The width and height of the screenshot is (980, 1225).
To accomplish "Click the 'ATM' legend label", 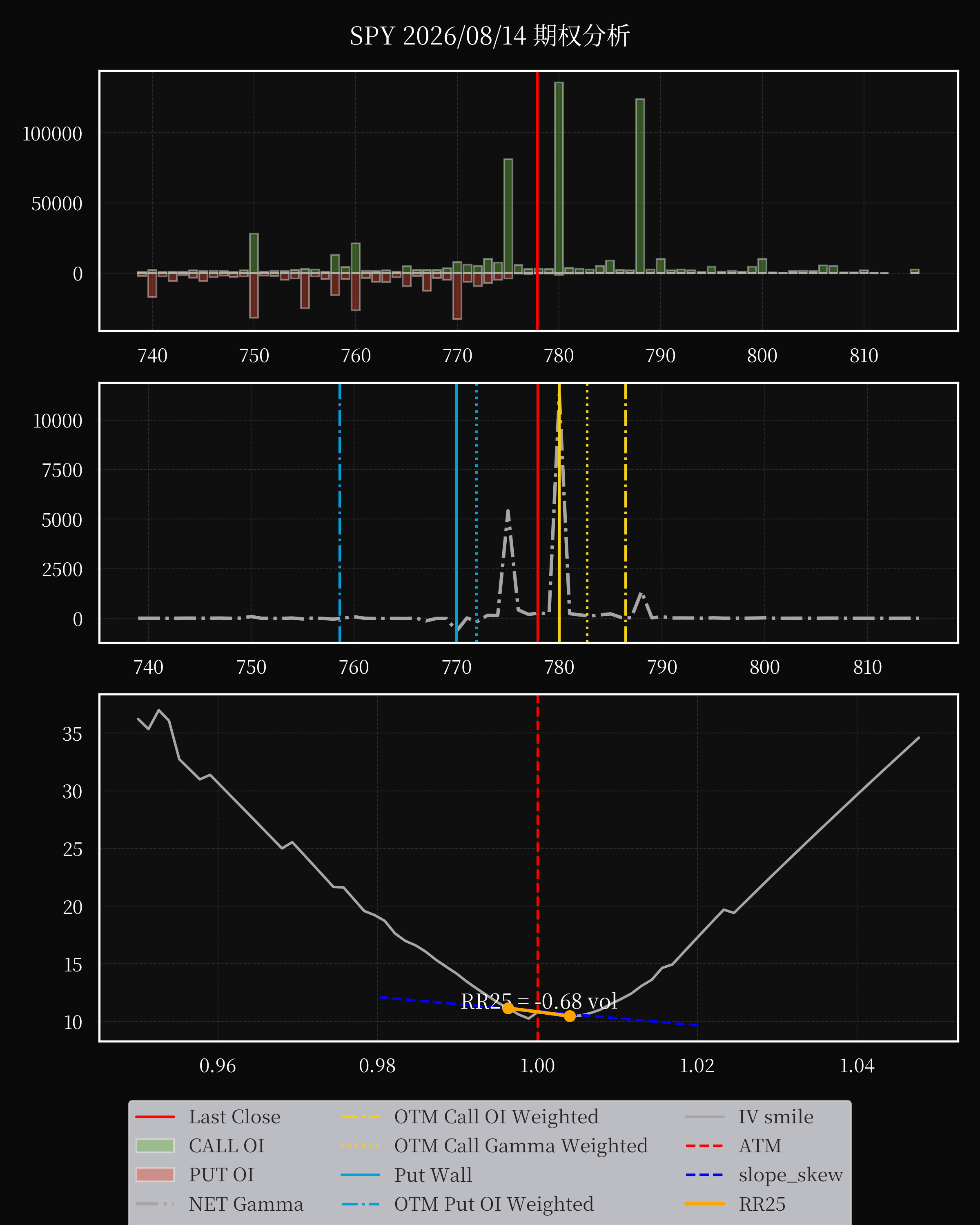I will click(760, 1145).
